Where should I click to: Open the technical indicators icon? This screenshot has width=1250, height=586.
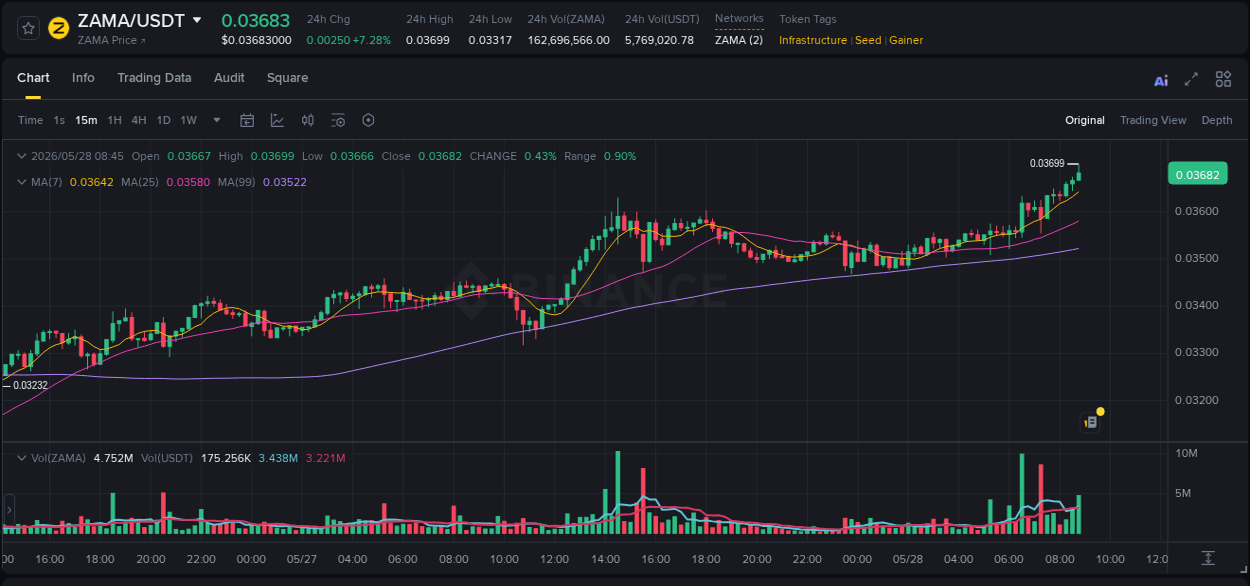[277, 120]
